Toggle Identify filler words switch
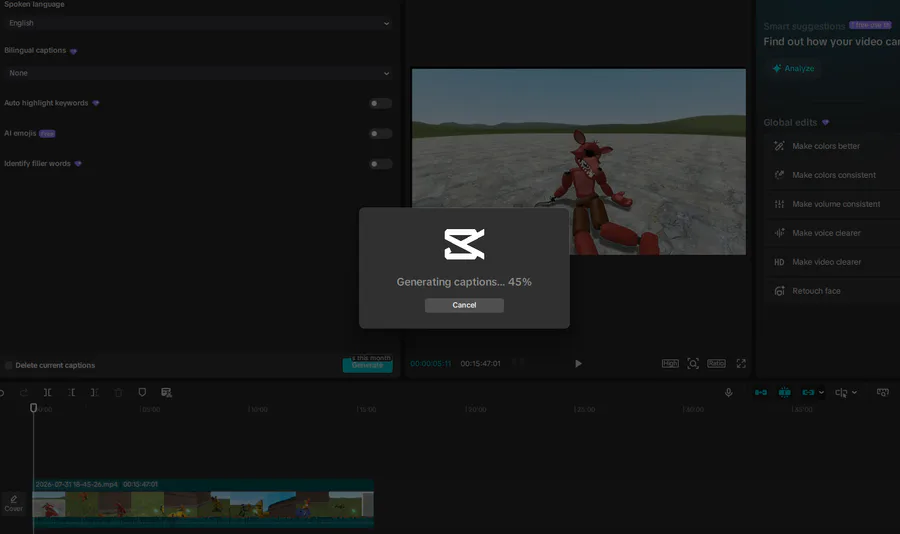900x534 pixels. 380,164
